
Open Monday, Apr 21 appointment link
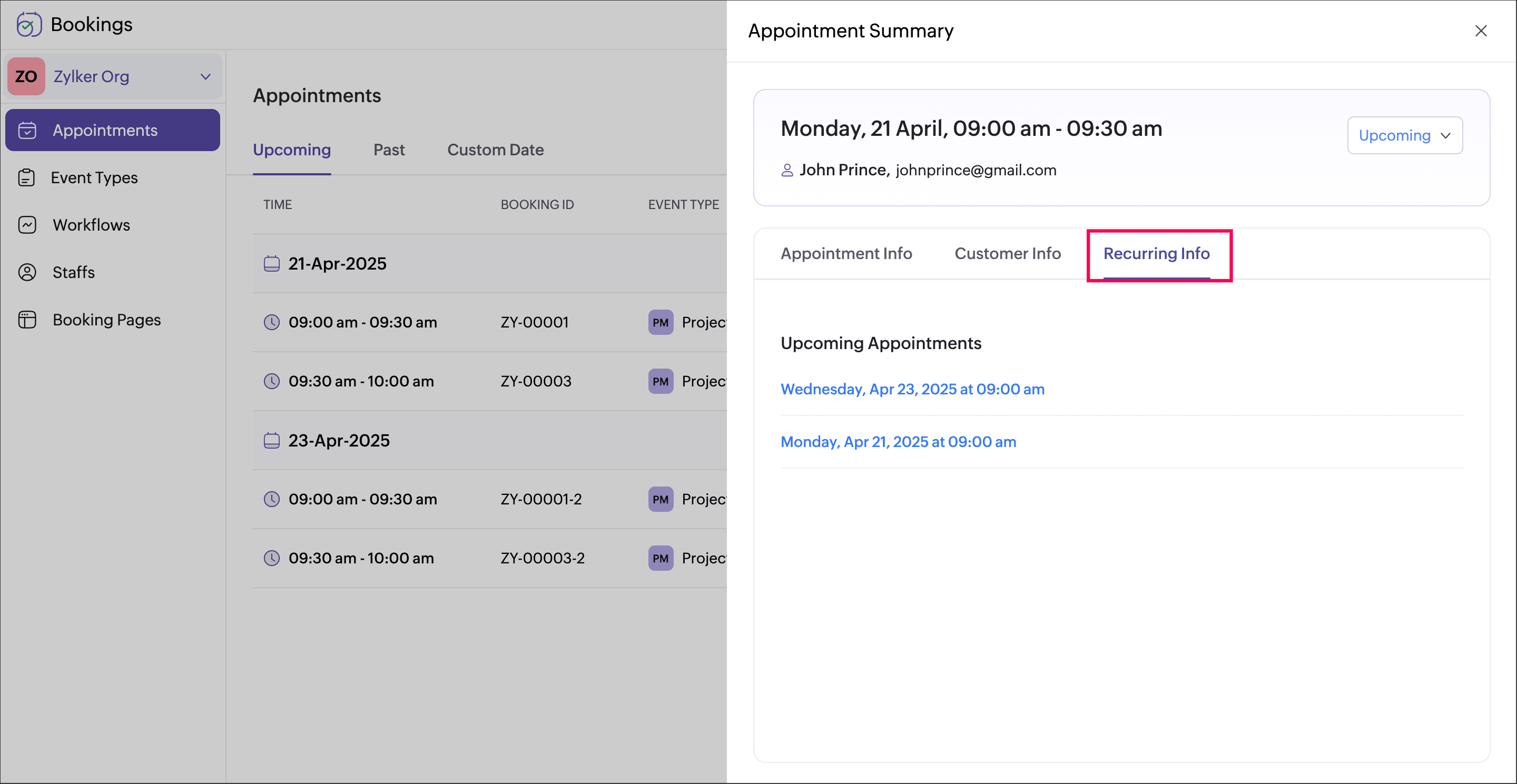898,441
